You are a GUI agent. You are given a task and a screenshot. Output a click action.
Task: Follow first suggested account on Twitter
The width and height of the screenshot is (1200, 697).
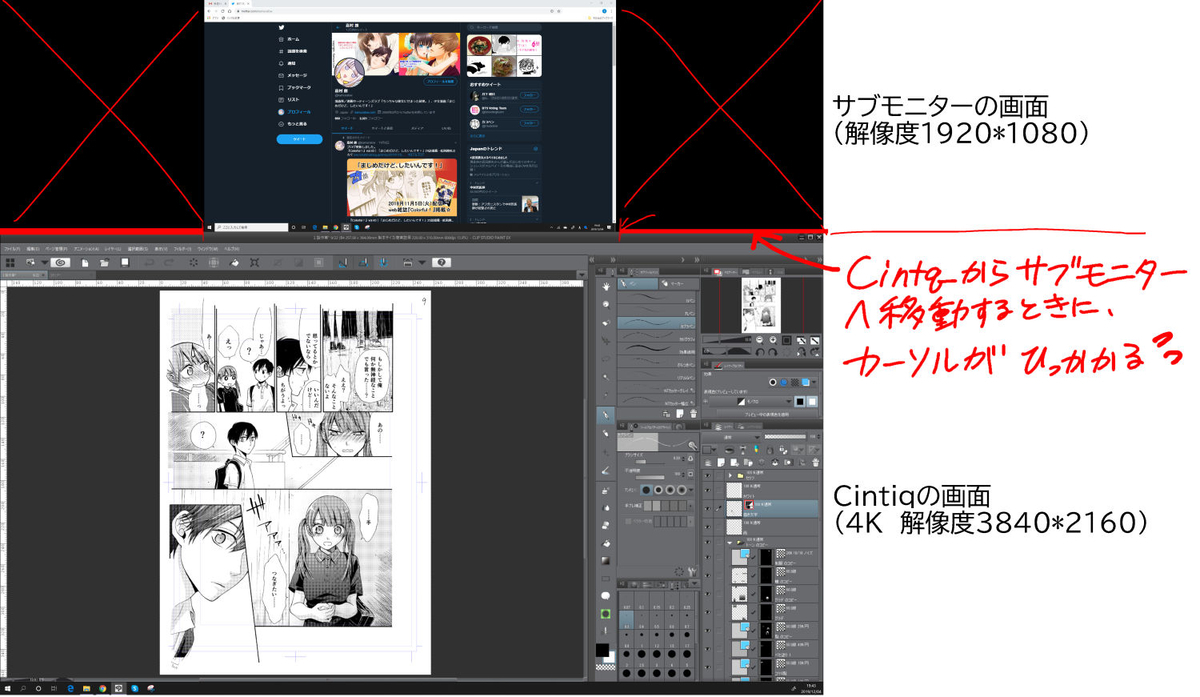[x=529, y=95]
